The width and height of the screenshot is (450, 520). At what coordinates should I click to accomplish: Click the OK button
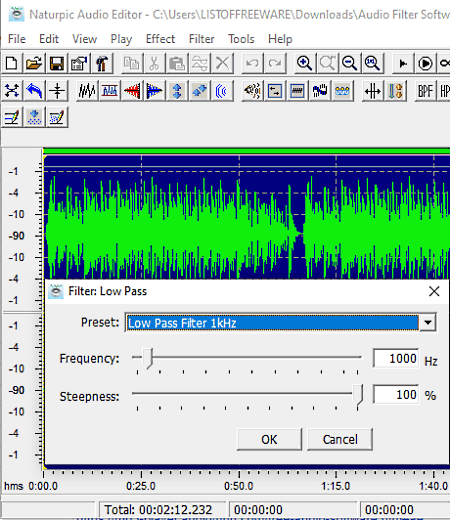[269, 439]
